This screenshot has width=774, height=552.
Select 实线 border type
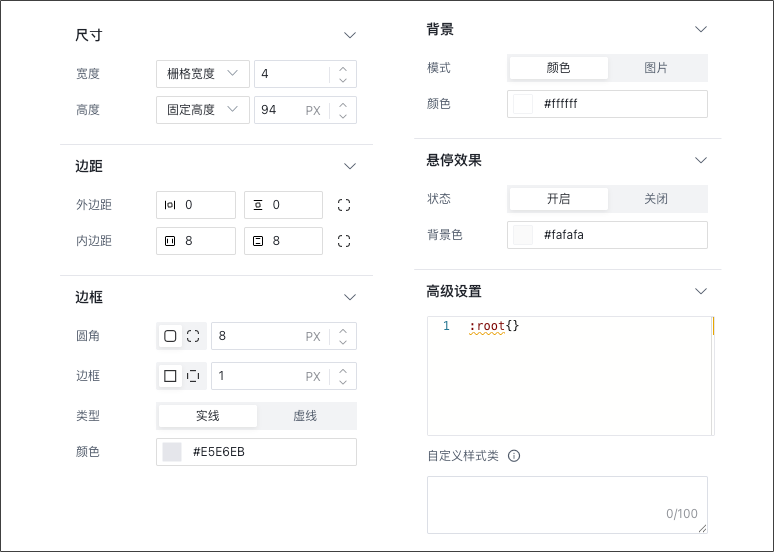point(208,416)
